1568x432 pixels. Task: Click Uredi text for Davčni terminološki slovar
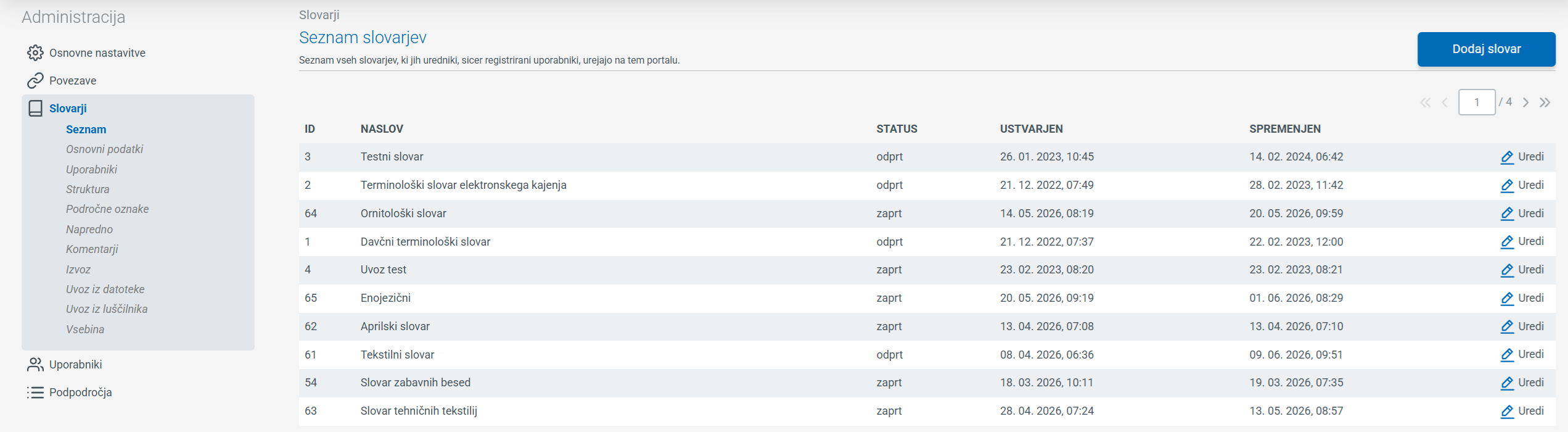(x=1531, y=241)
